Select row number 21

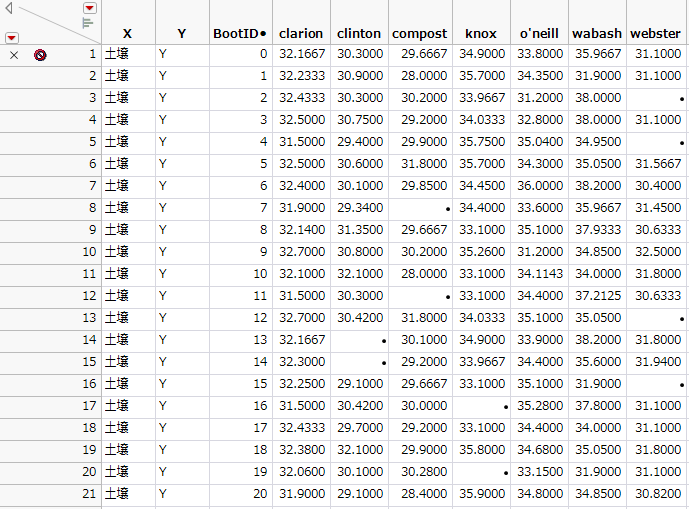click(90, 493)
